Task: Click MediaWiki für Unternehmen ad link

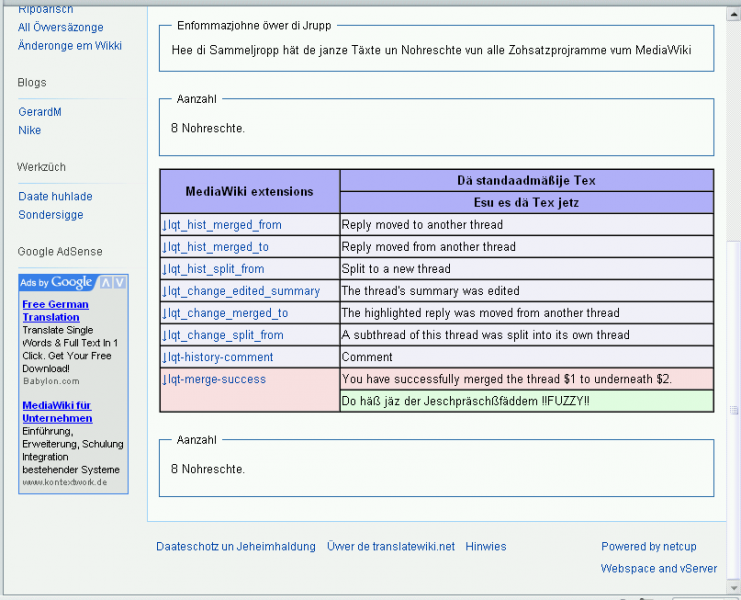Action: coord(57,412)
